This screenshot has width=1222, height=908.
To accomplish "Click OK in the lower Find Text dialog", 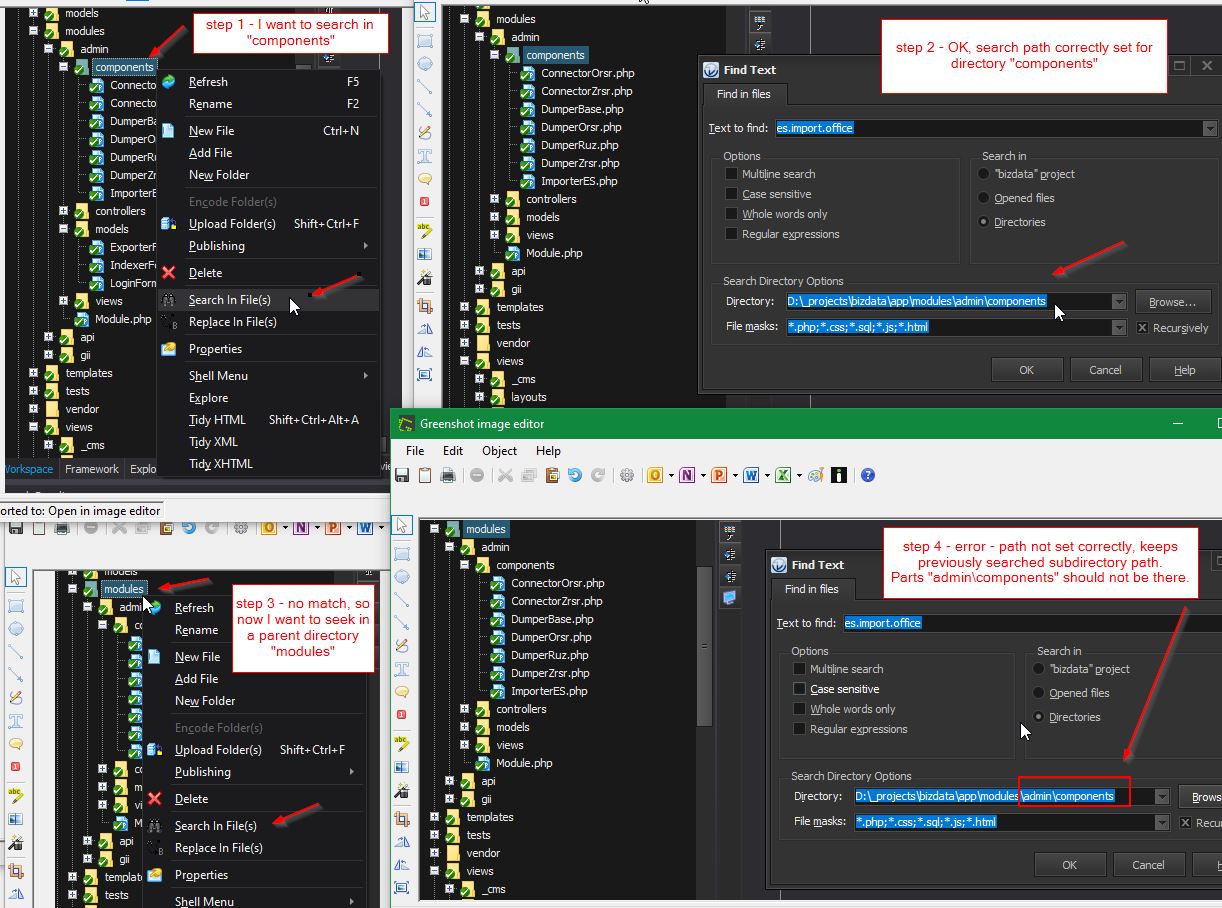I will click(1069, 865).
